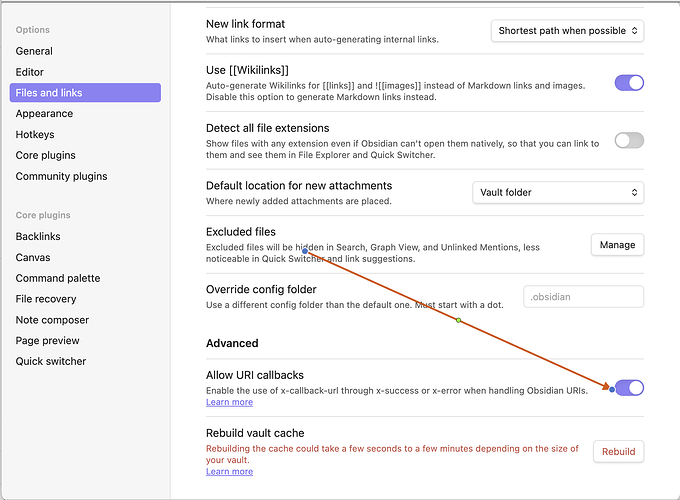680x500 pixels.
Task: Toggle the Use [[Wikilinks]] switch
Action: click(628, 83)
